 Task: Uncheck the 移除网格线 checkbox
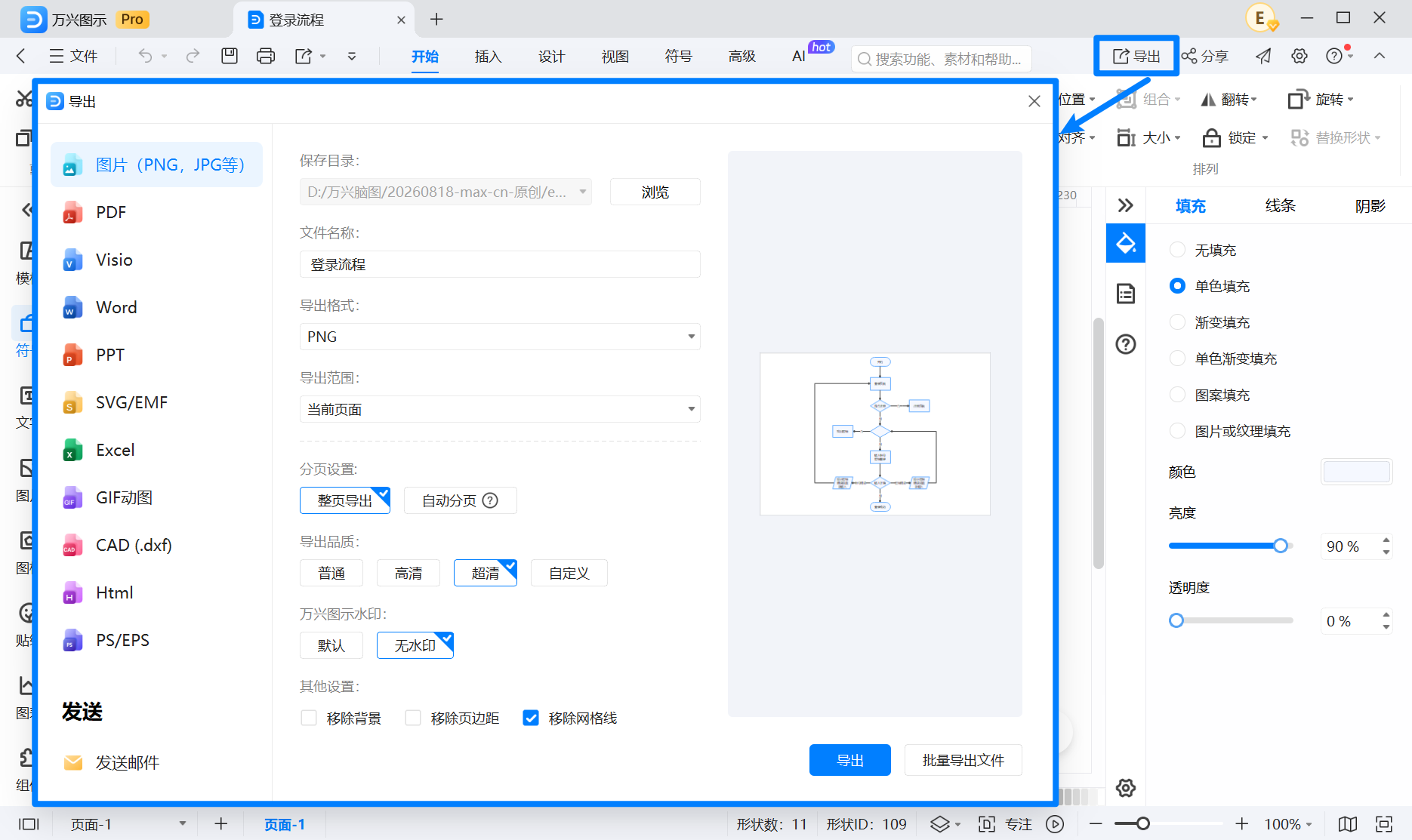point(531,718)
